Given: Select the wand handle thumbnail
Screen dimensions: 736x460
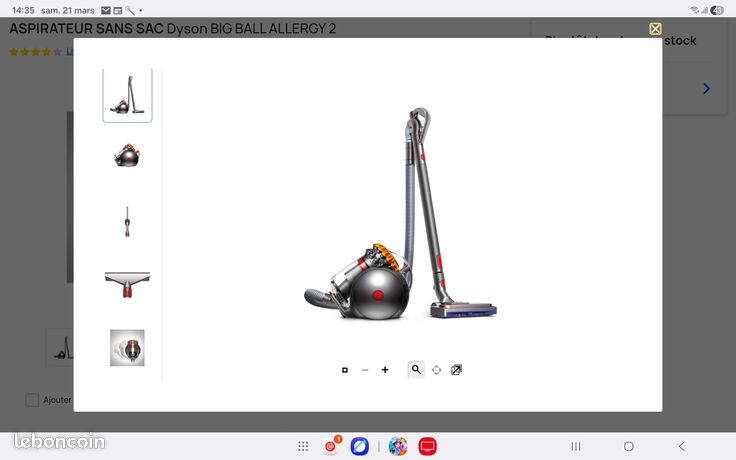Looking at the screenshot, I should (127, 222).
